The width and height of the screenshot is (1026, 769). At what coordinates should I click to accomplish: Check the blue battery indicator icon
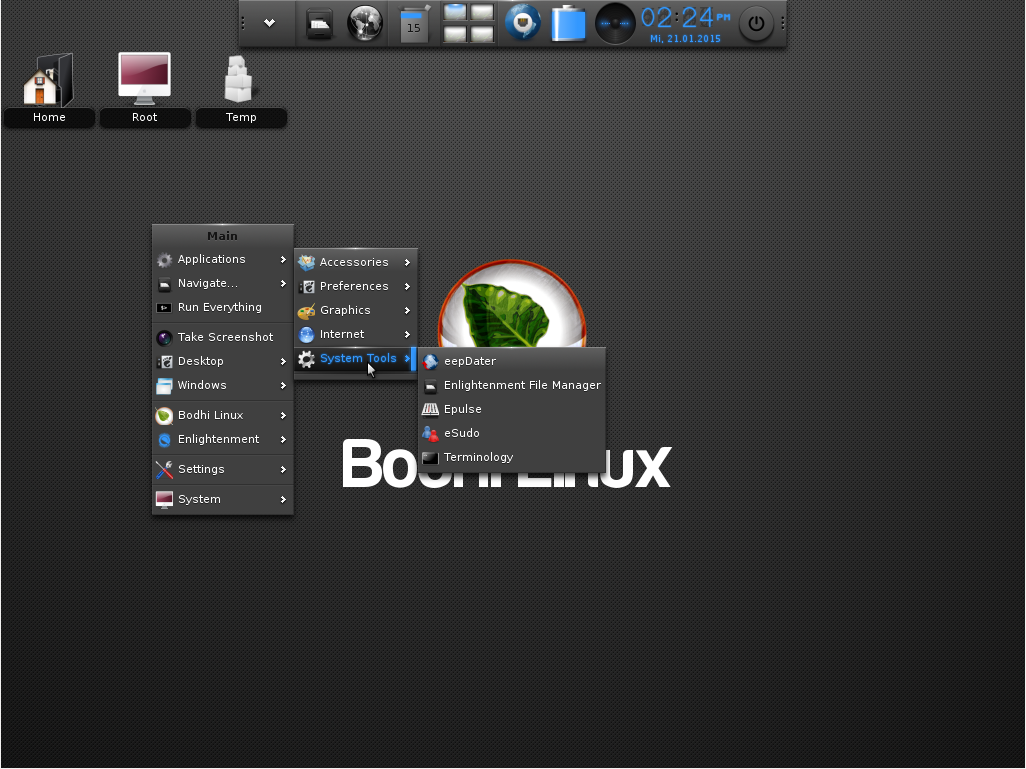[x=568, y=23]
